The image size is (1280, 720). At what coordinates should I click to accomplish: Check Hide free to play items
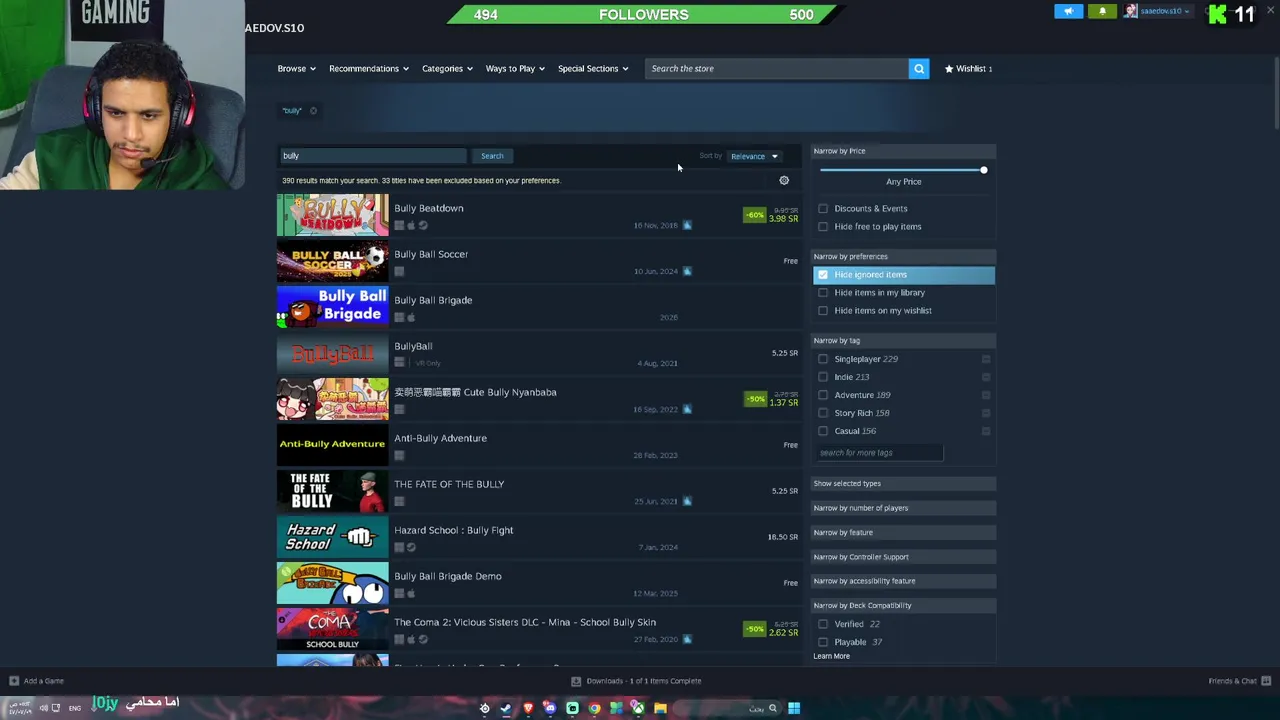823,227
